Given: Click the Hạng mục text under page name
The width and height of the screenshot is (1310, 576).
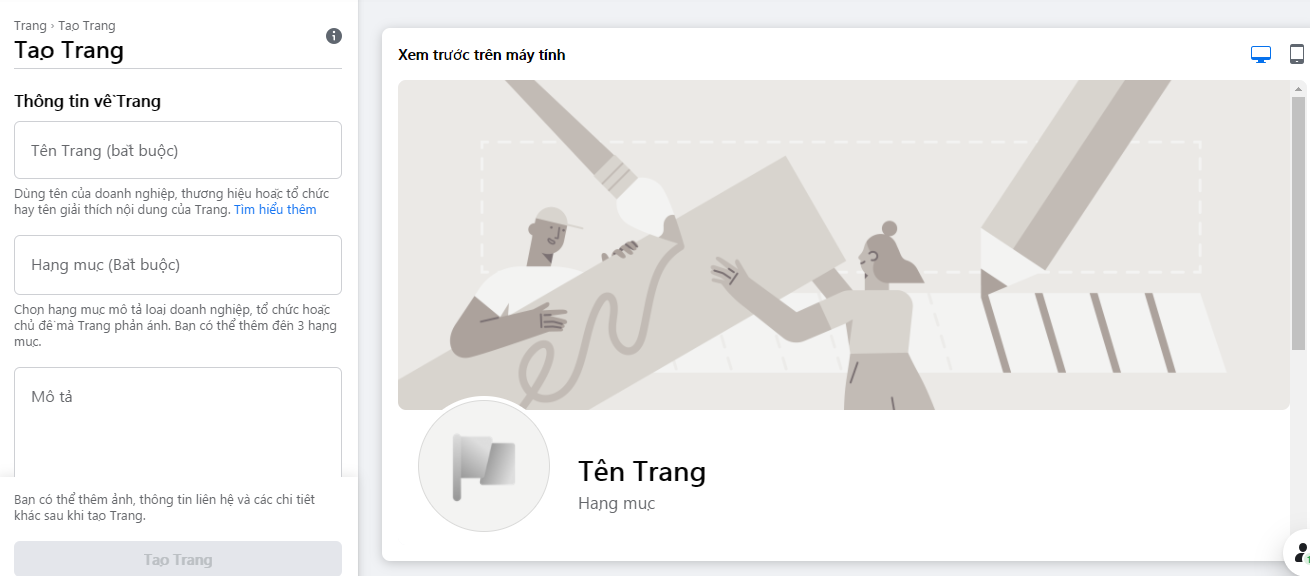Looking at the screenshot, I should [x=616, y=503].
